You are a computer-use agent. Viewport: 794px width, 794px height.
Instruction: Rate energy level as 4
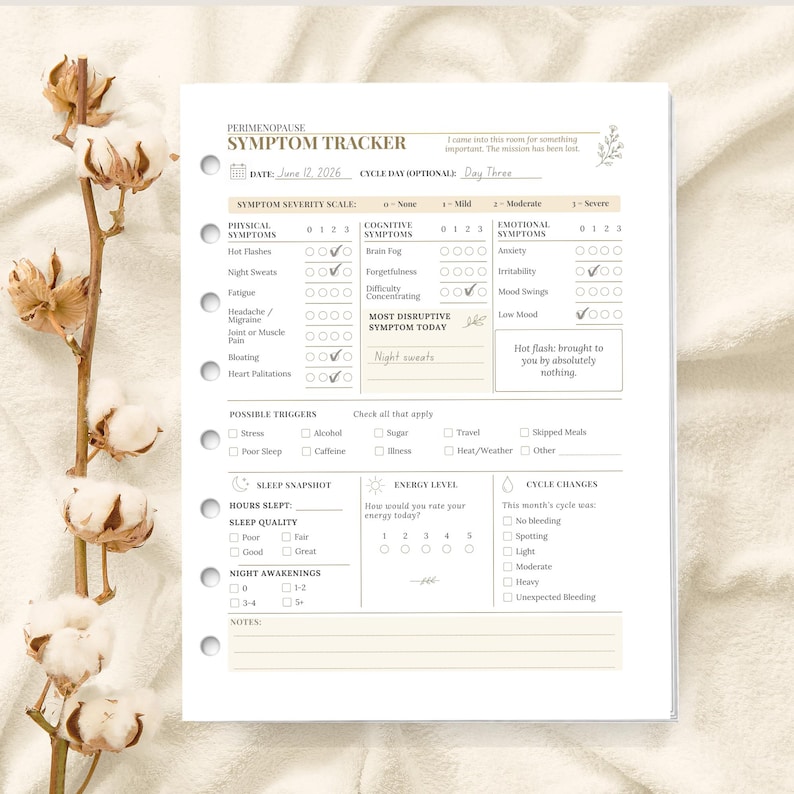(x=447, y=549)
